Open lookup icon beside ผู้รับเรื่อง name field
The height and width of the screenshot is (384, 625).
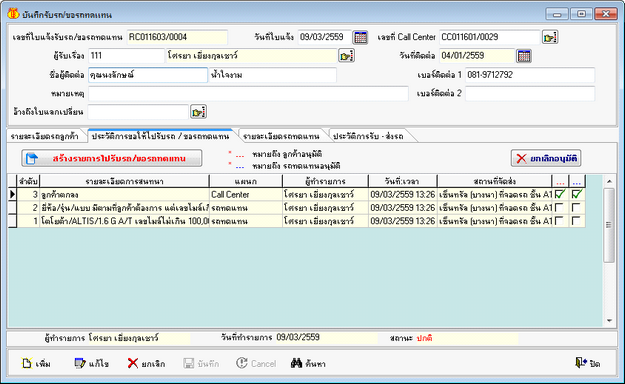(x=346, y=56)
